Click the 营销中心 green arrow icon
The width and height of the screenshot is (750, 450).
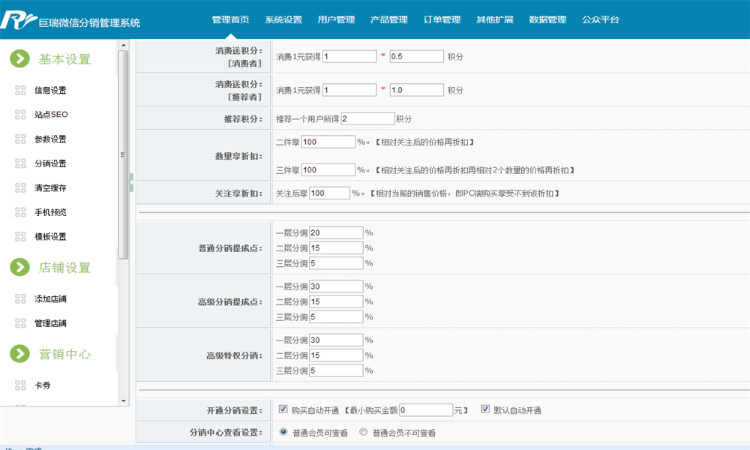pyautogui.click(x=20, y=354)
